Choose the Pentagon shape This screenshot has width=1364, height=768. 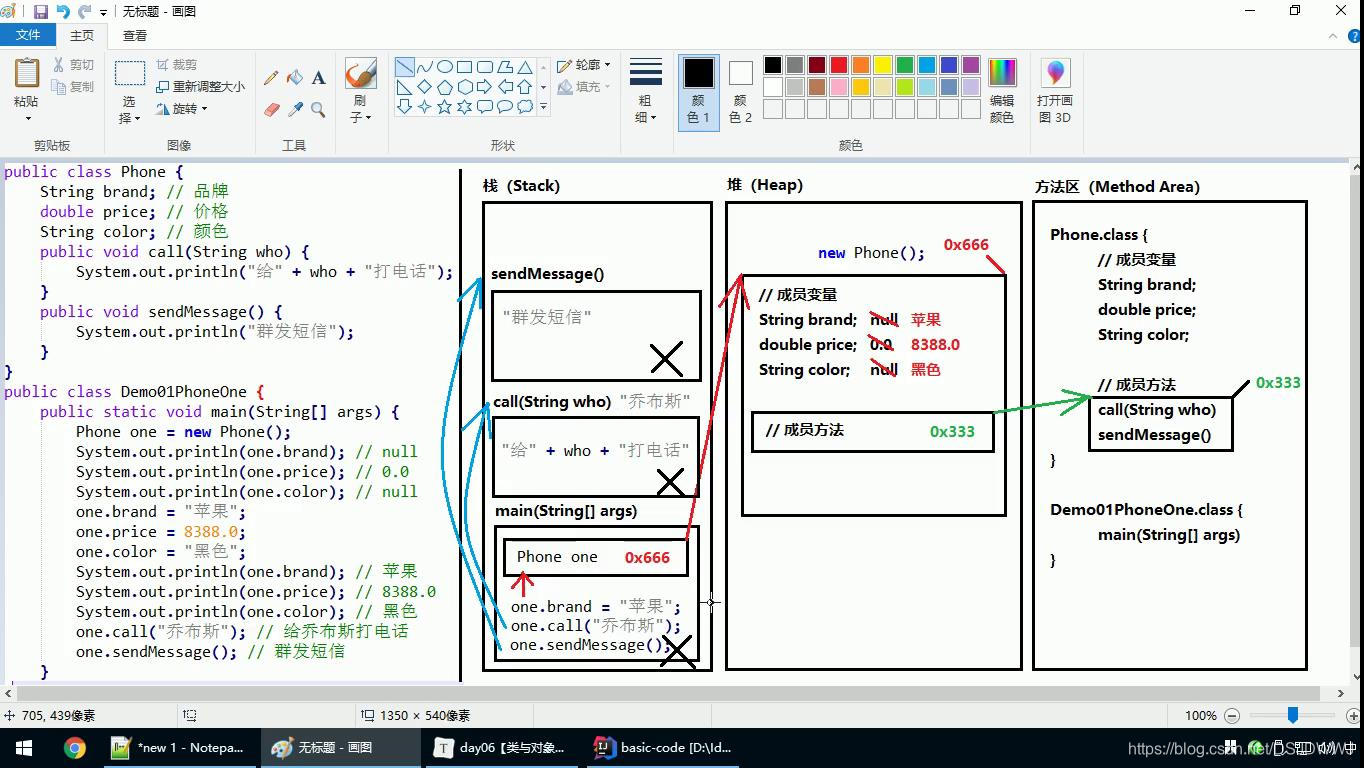click(x=444, y=87)
